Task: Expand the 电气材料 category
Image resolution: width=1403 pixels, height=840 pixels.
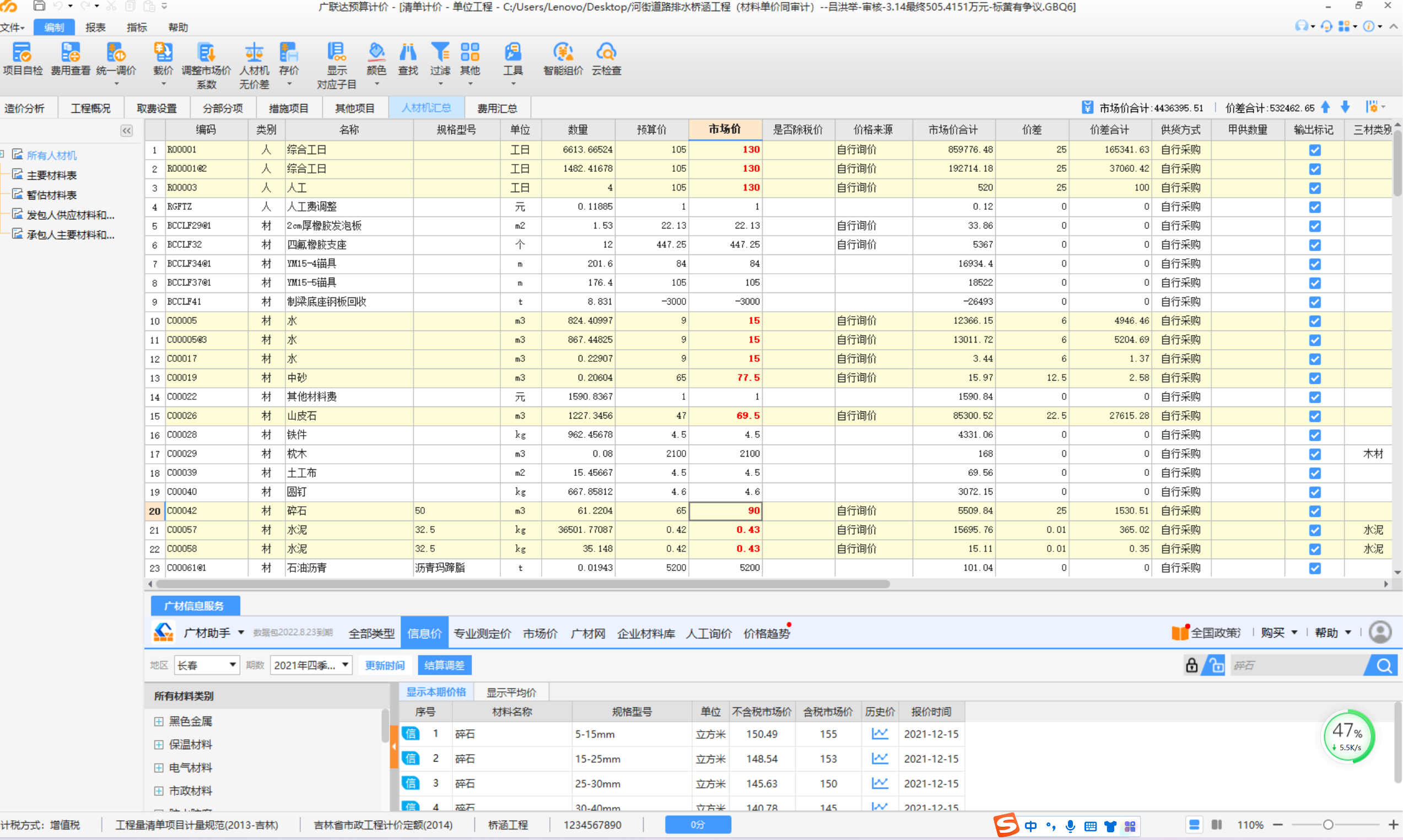Action: [x=159, y=767]
